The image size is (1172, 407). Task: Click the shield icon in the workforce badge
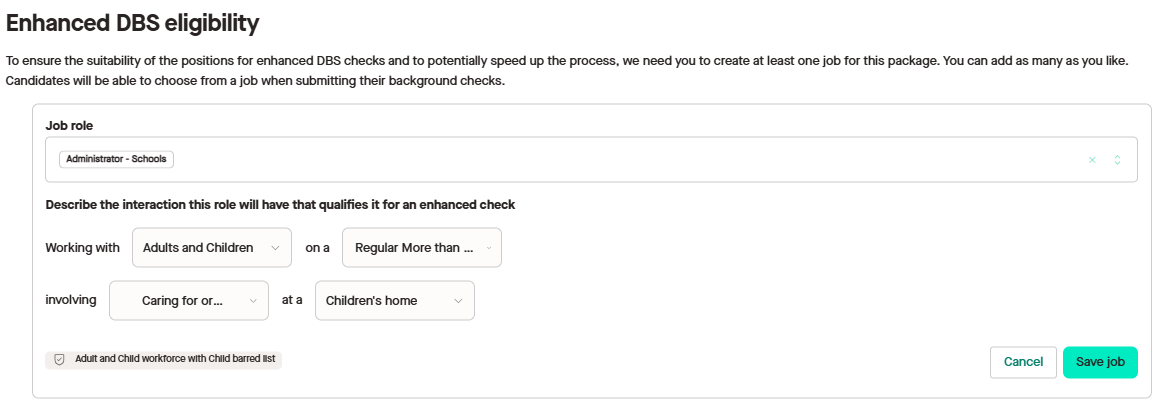pos(59,359)
